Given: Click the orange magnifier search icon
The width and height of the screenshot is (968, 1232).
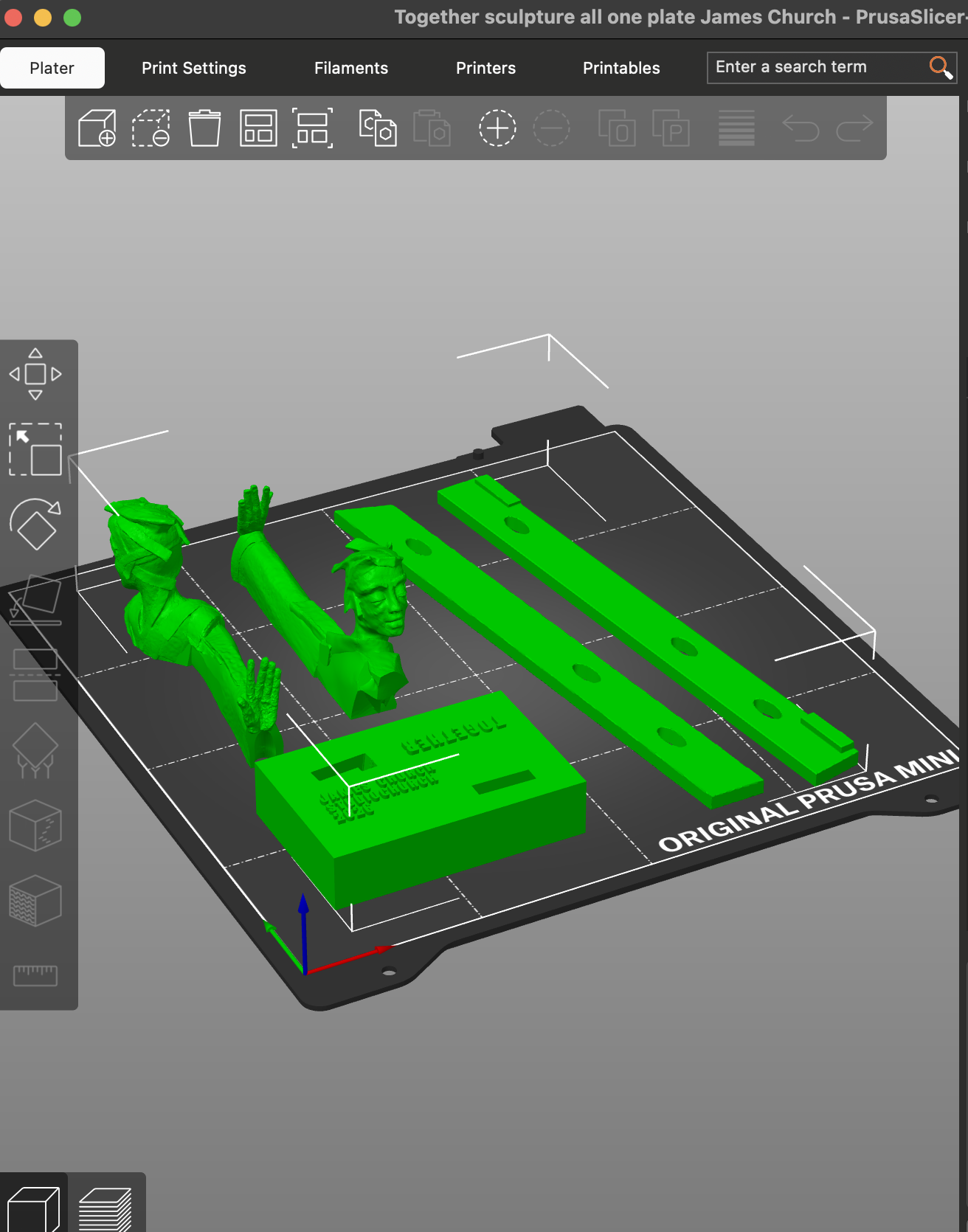Looking at the screenshot, I should click(x=941, y=67).
